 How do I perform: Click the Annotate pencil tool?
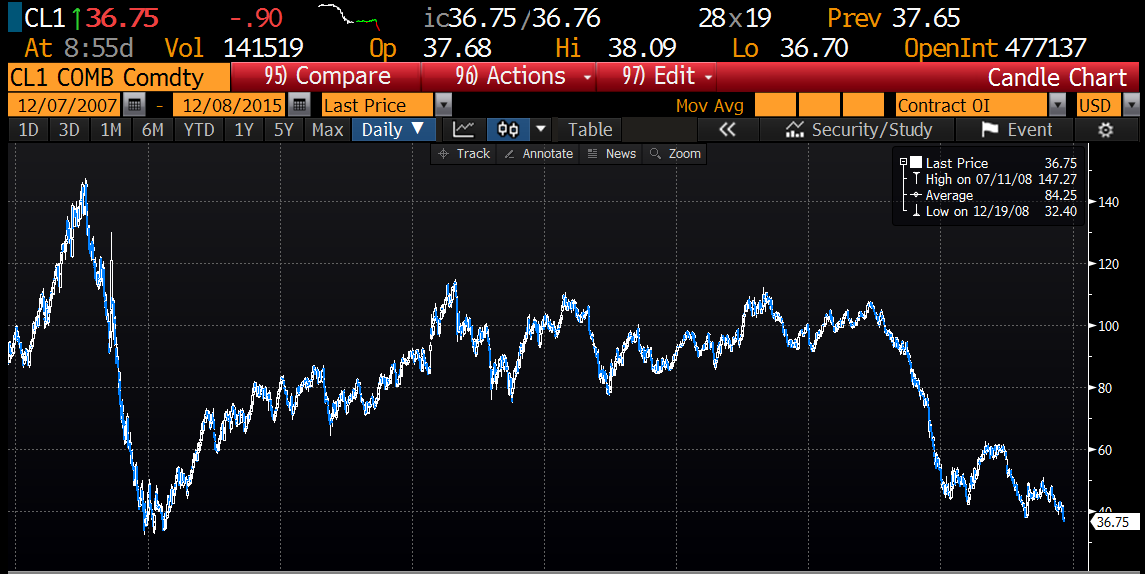tap(538, 153)
